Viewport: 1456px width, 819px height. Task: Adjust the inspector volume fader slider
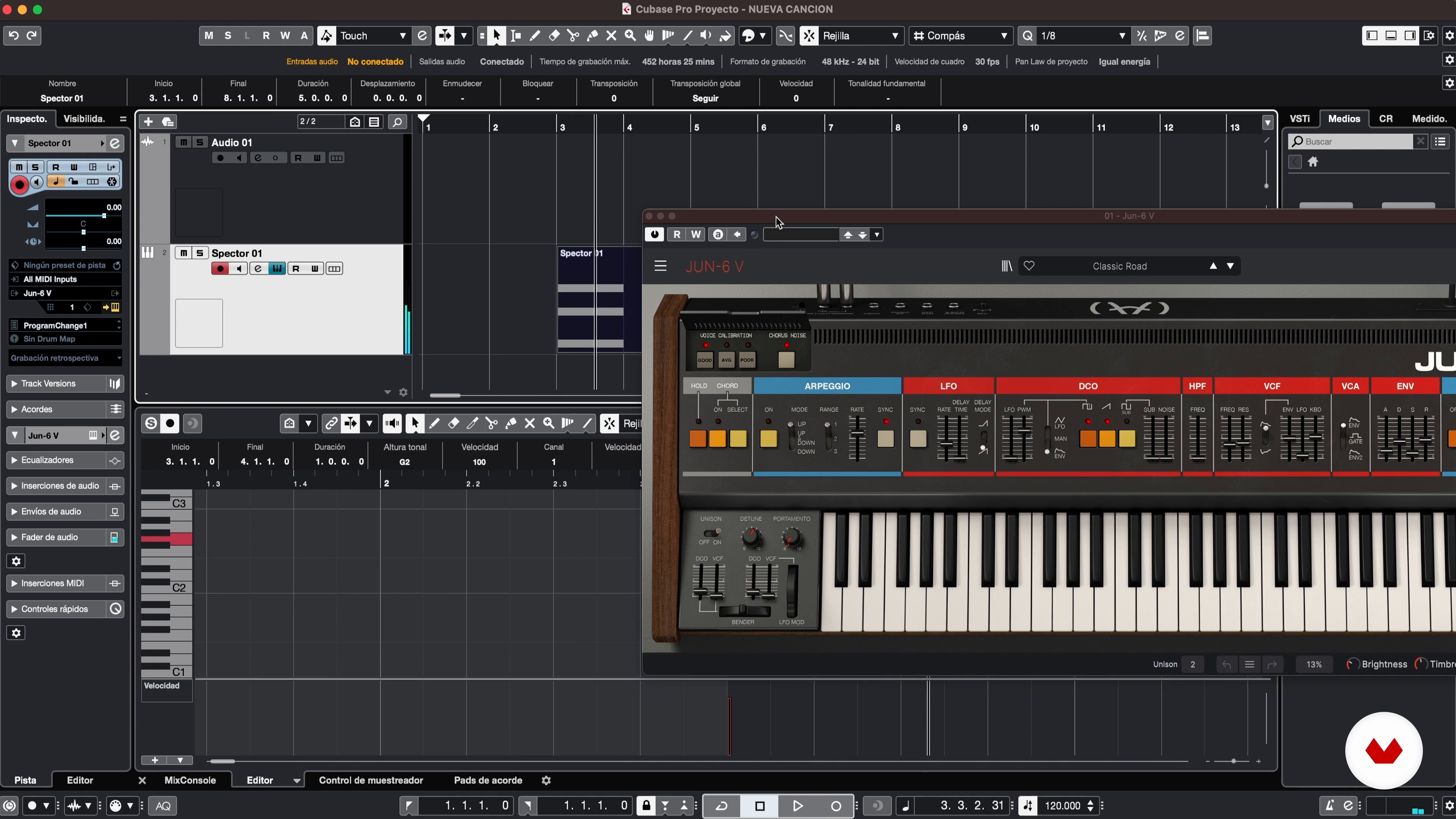[104, 216]
